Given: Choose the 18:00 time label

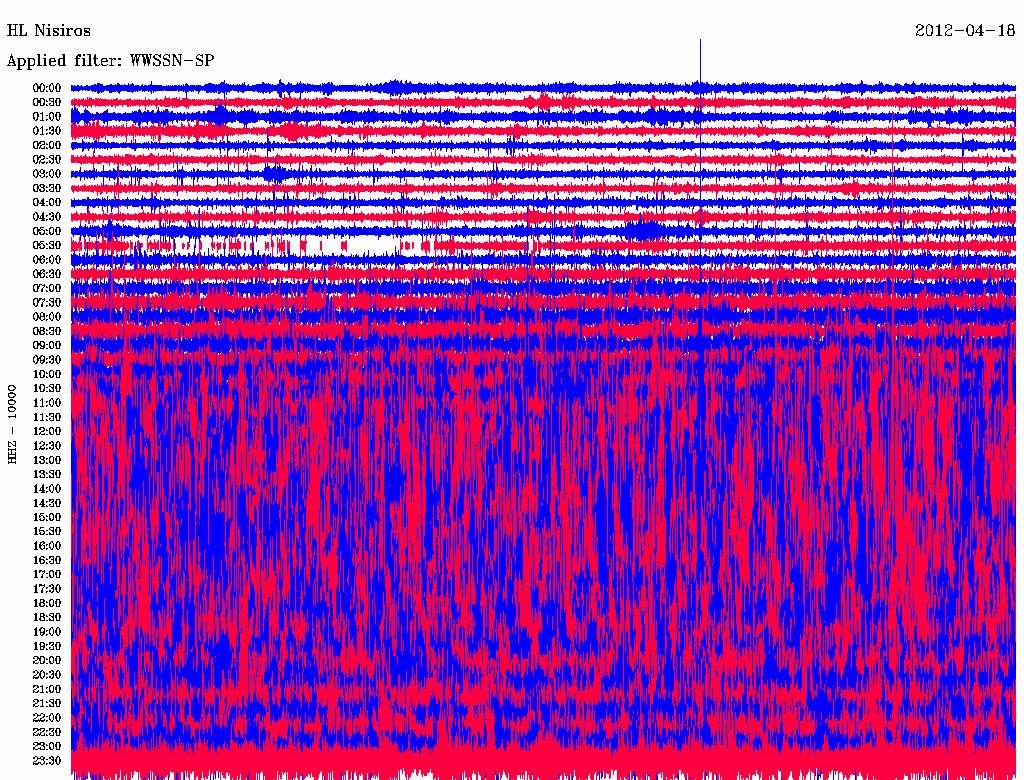Looking at the screenshot, I should [x=46, y=604].
